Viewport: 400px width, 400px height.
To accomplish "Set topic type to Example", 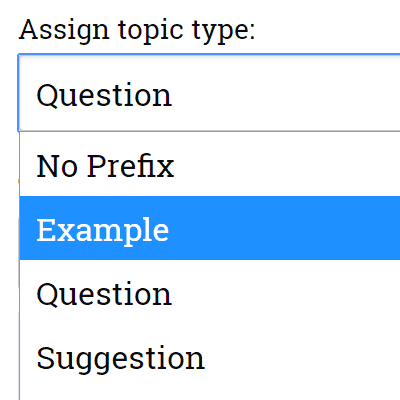I will click(210, 228).
